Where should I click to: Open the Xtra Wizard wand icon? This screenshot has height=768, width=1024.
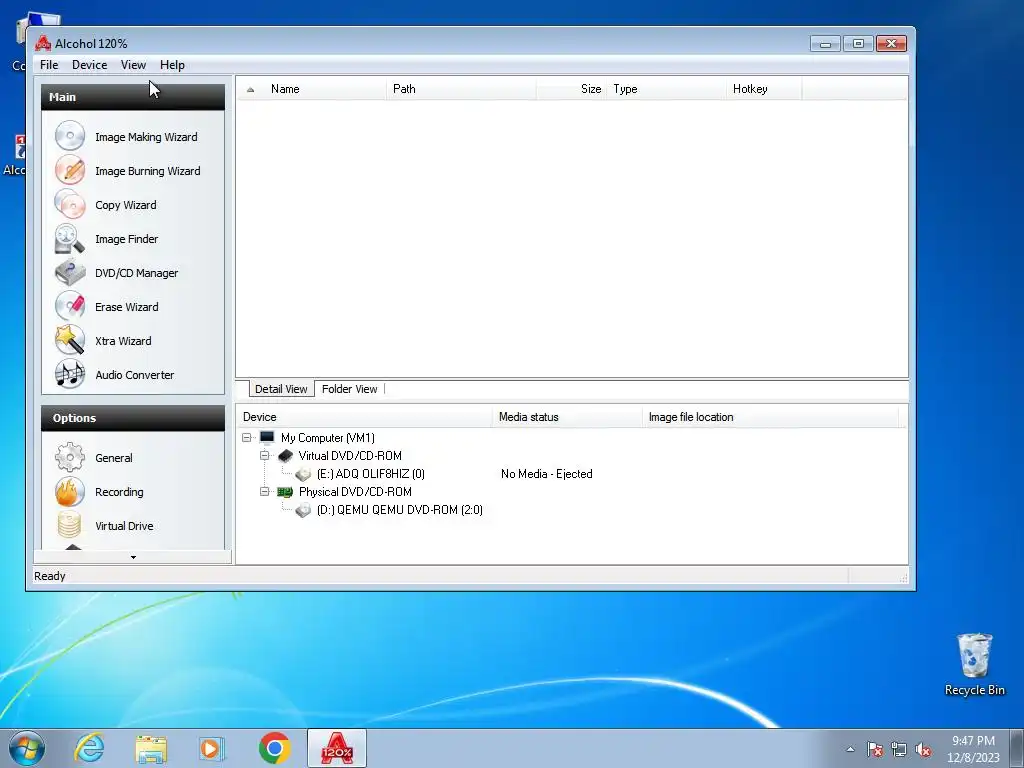(x=70, y=340)
